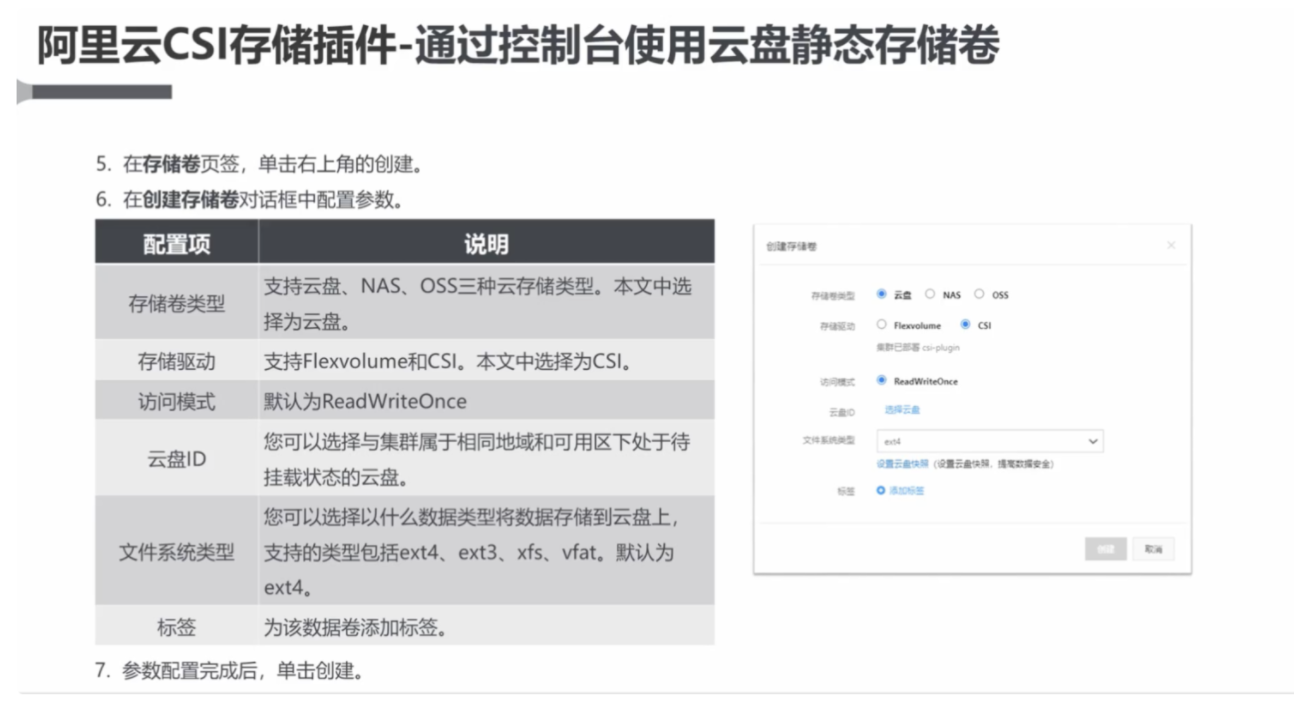This screenshot has height=716, width=1294.
Task: Click the 标签 cell in the table
Action: tap(177, 627)
